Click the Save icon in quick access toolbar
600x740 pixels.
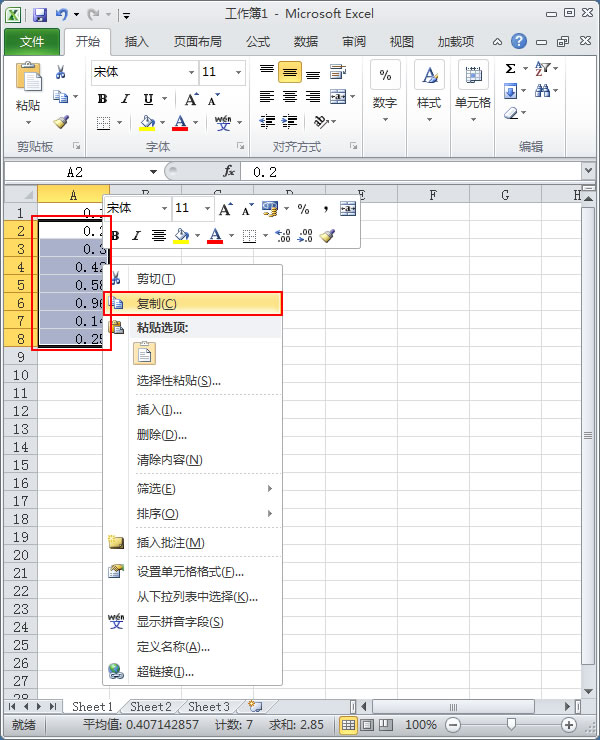(x=40, y=15)
